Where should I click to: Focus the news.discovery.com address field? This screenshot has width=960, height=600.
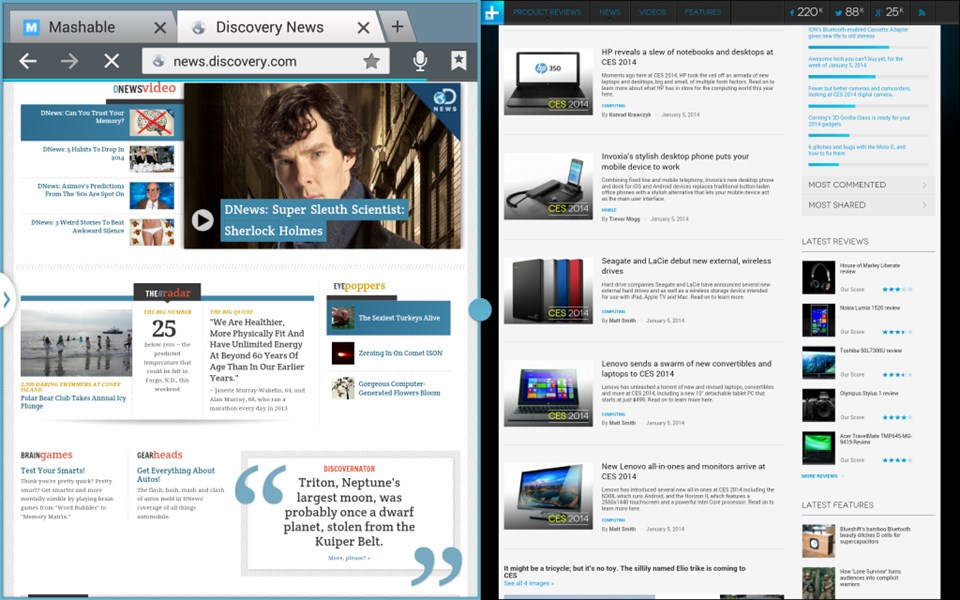266,61
